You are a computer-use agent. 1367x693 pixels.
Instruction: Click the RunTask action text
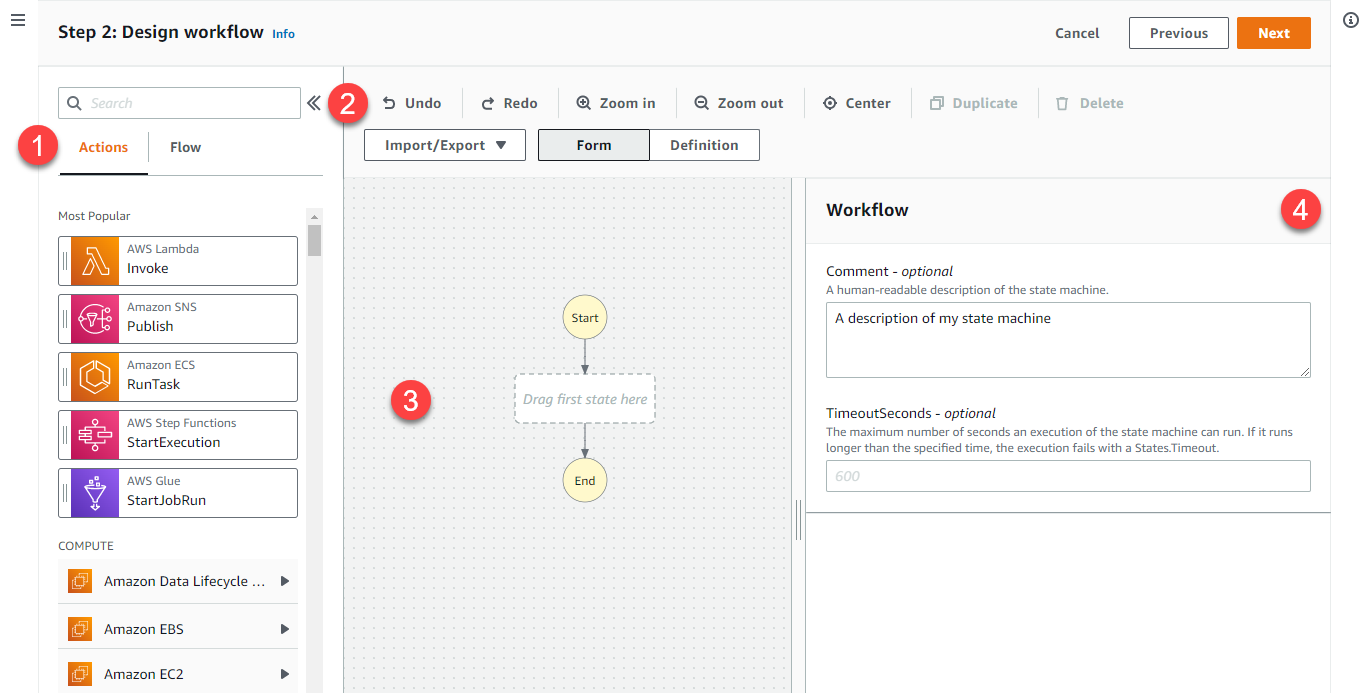click(154, 385)
